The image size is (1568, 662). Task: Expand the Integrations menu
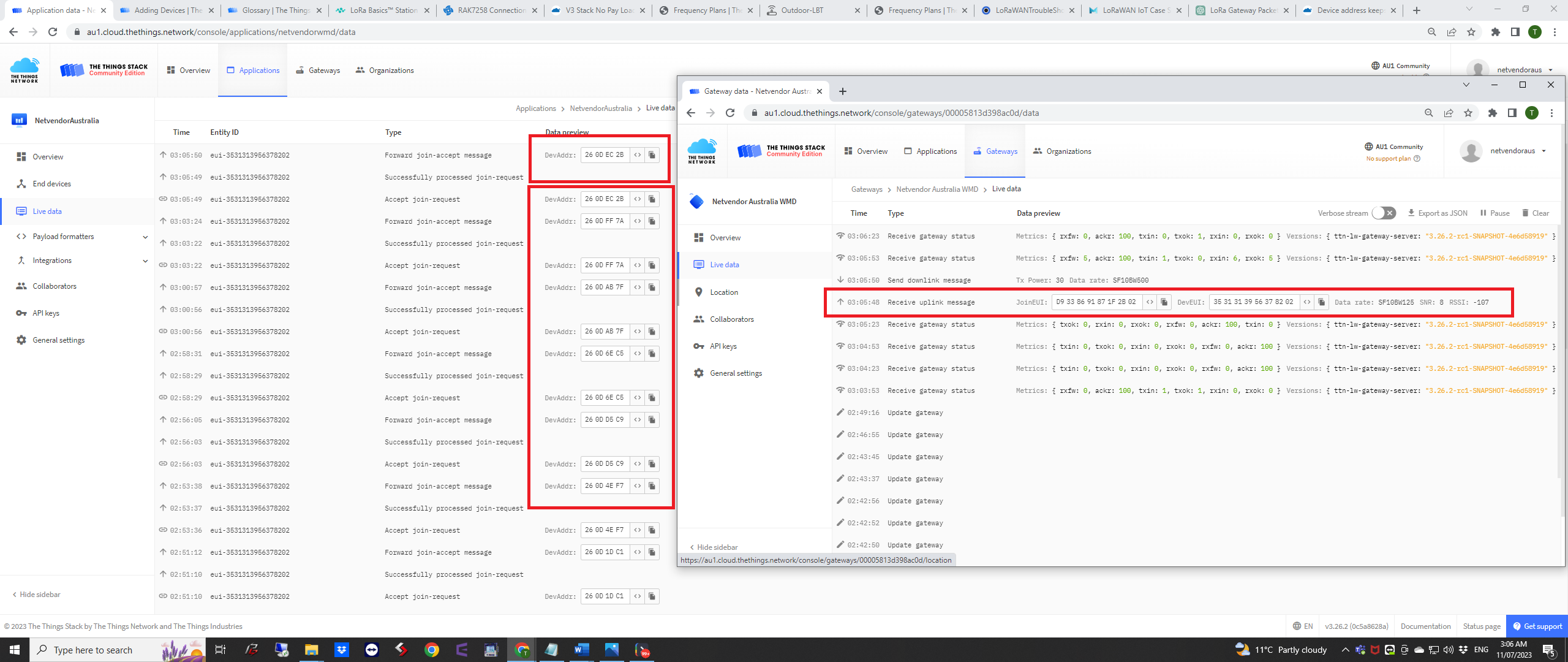[82, 261]
